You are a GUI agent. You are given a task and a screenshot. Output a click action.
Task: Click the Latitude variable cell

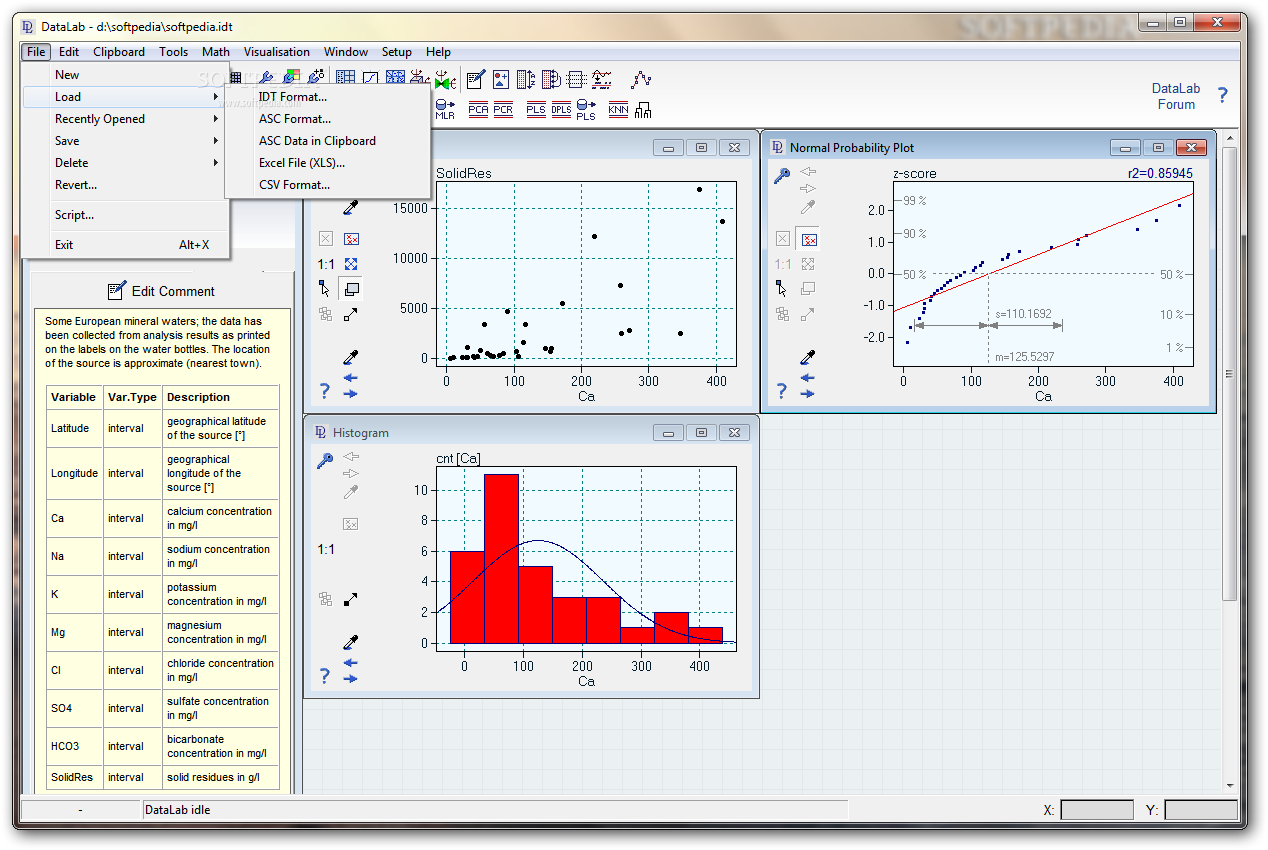[x=75, y=428]
